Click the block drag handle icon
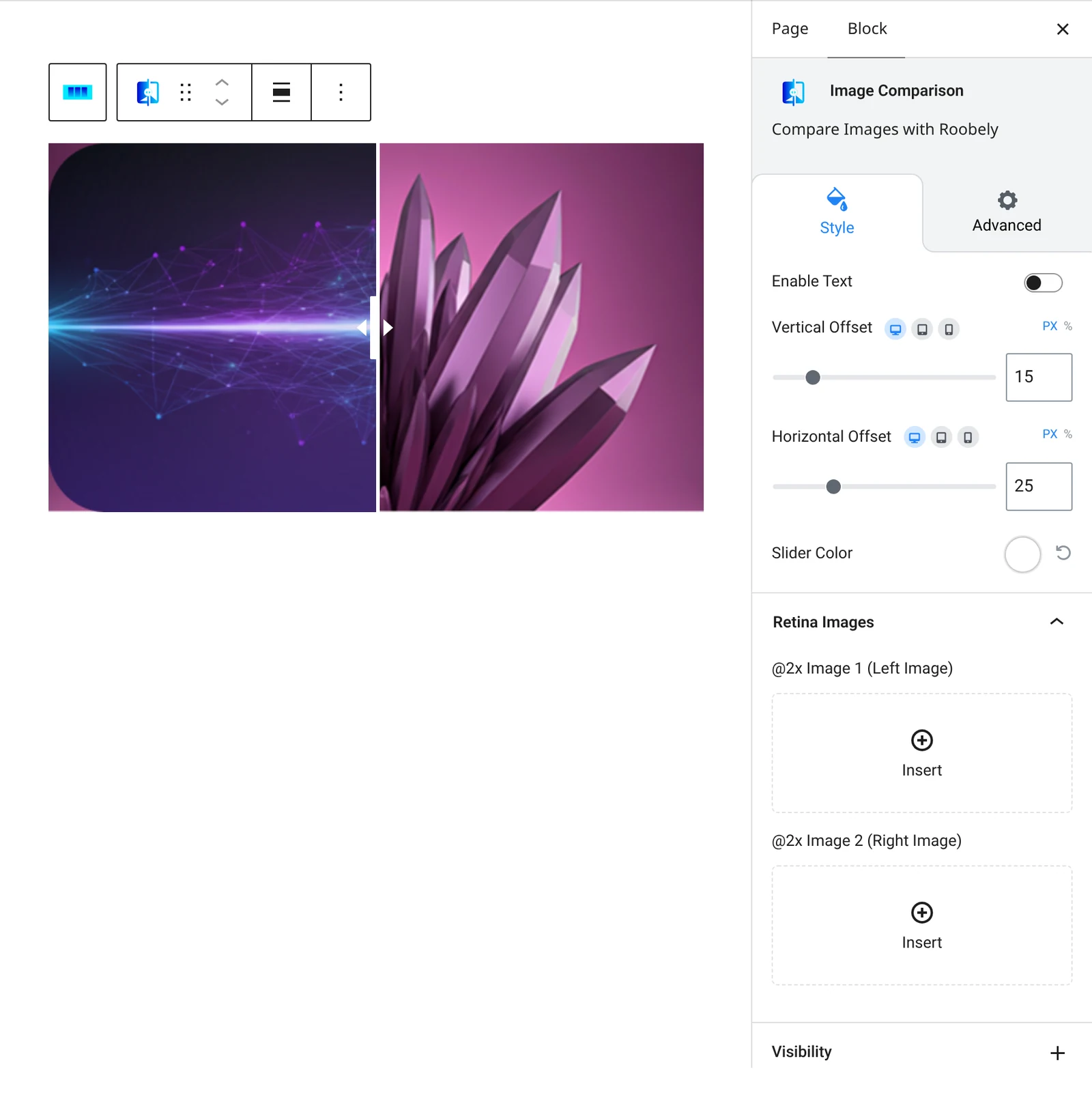The height and width of the screenshot is (1108, 1092). coord(186,92)
